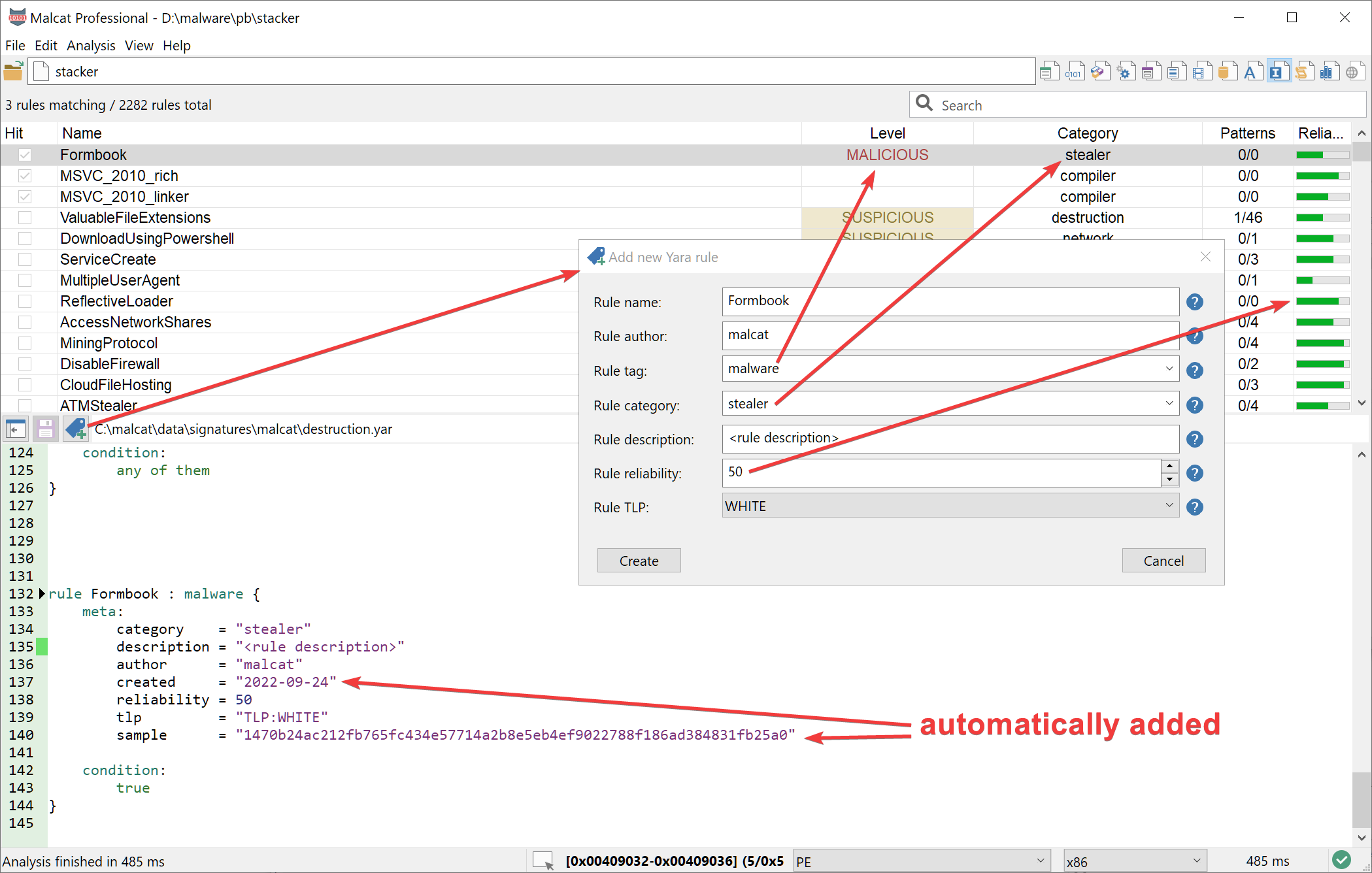Screen dimensions: 1372x873
Task: Click the collapse editor panel arrow icon
Action: pos(16,429)
